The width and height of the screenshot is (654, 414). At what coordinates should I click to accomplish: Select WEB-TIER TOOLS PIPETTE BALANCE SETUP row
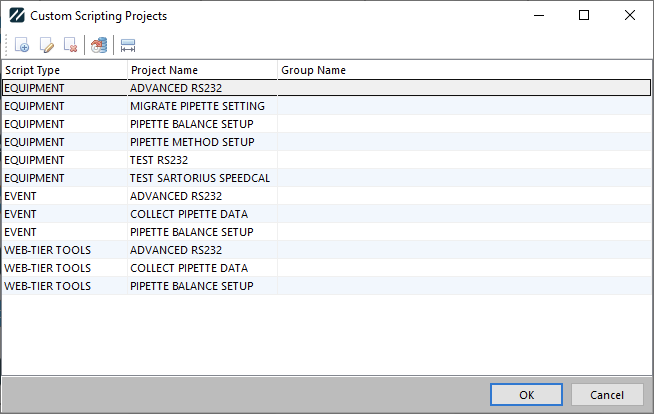pos(191,286)
